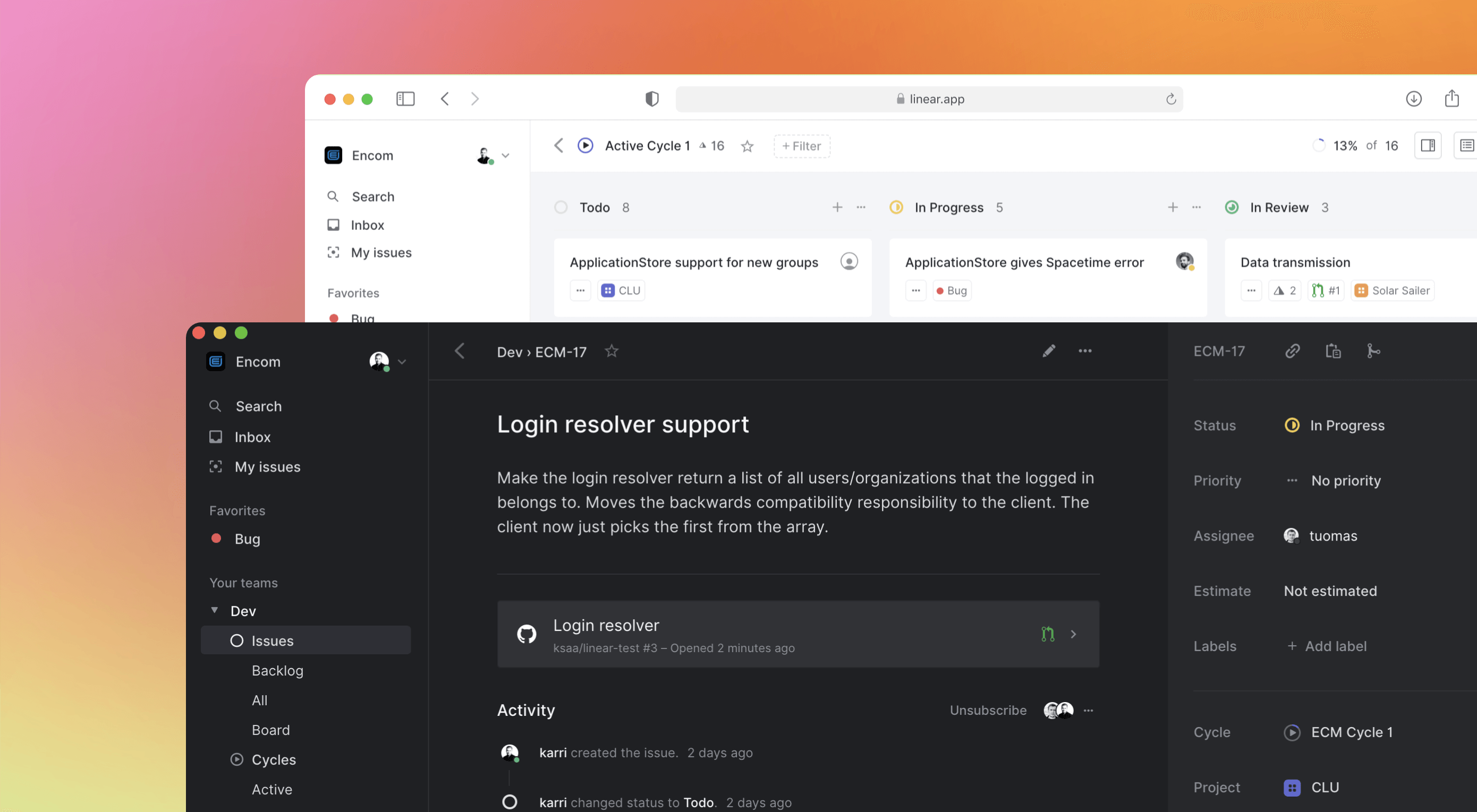Collapse the Dev team tree
This screenshot has width=1477, height=812.
tap(215, 610)
